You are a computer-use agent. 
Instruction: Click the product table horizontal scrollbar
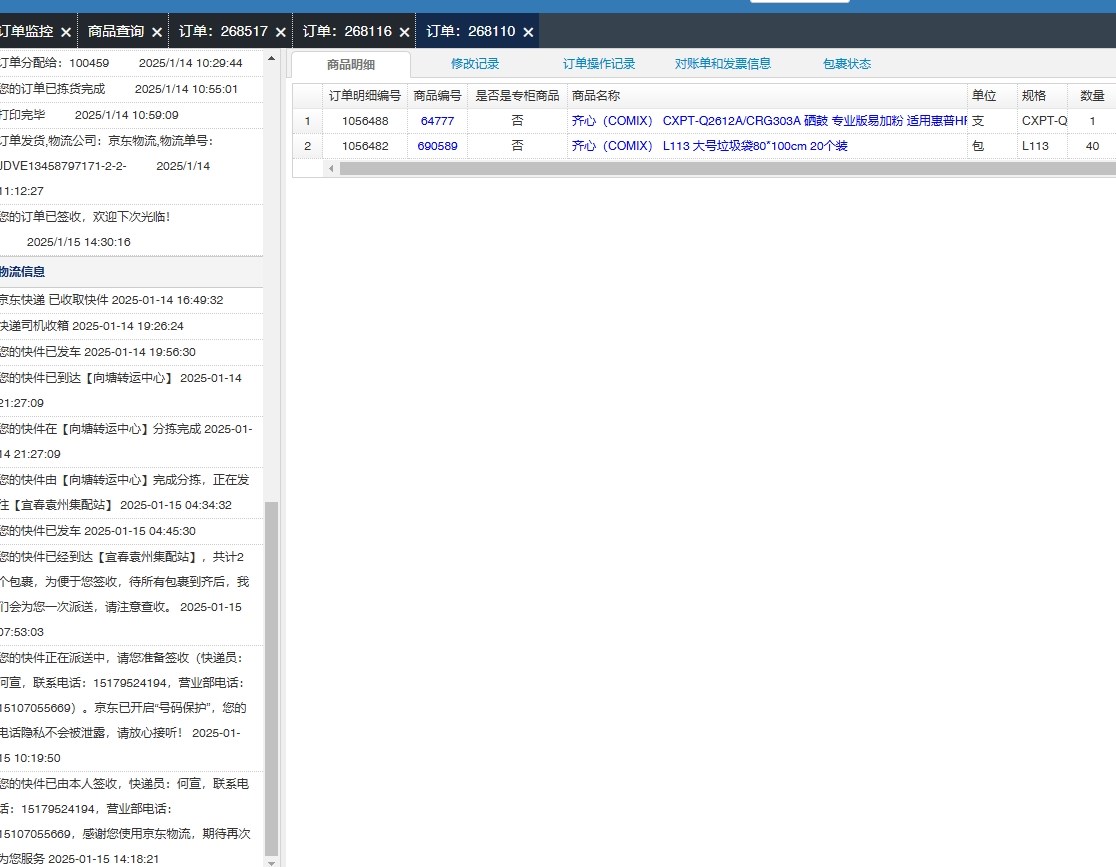[x=727, y=169]
